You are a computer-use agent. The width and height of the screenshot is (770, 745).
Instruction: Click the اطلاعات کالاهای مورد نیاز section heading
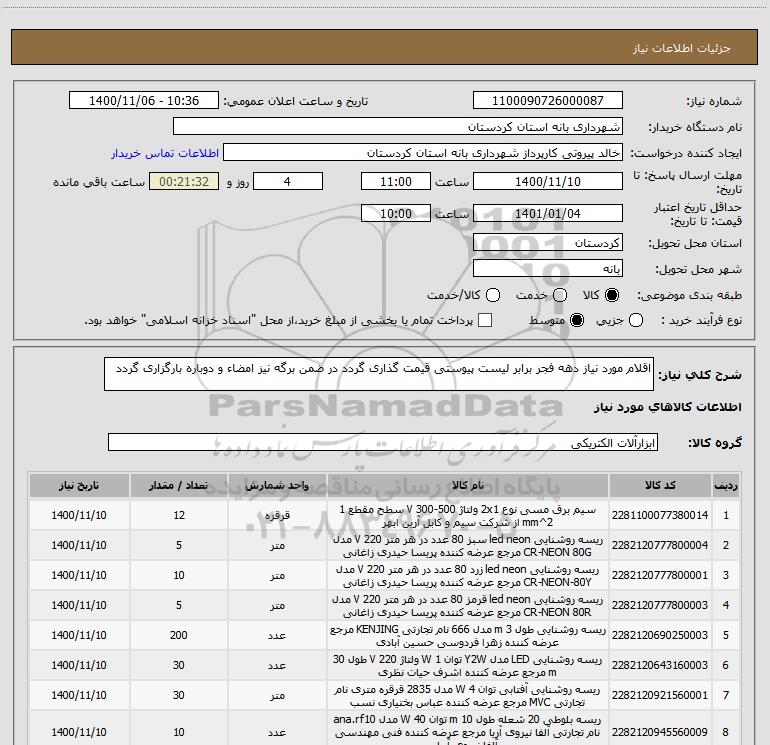[x=667, y=407]
